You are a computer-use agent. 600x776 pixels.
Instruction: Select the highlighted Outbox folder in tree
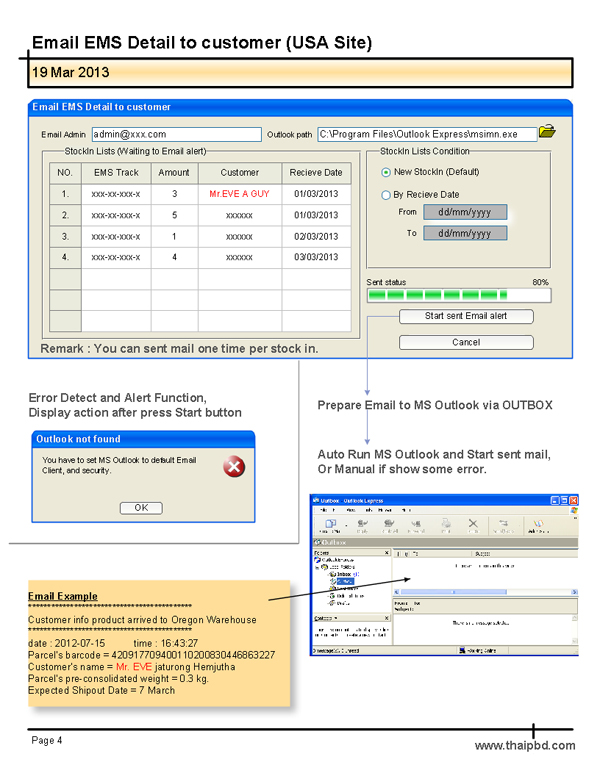pos(345,581)
